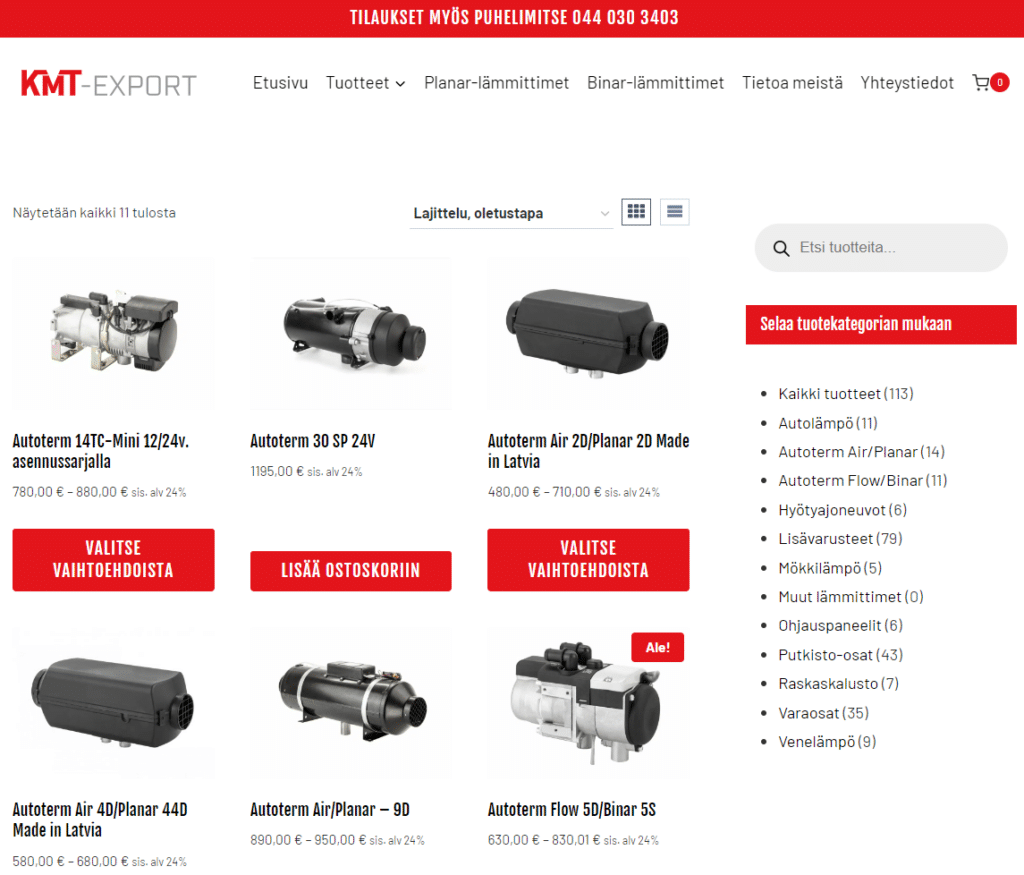Open Yhteystiedot page
Screen dimensions: 1024x875
[x=906, y=83]
